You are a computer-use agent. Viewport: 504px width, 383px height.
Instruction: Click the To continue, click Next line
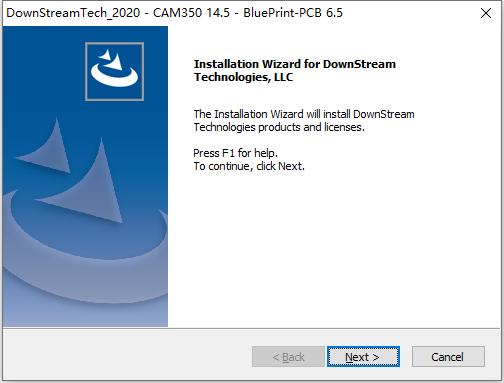tap(249, 166)
